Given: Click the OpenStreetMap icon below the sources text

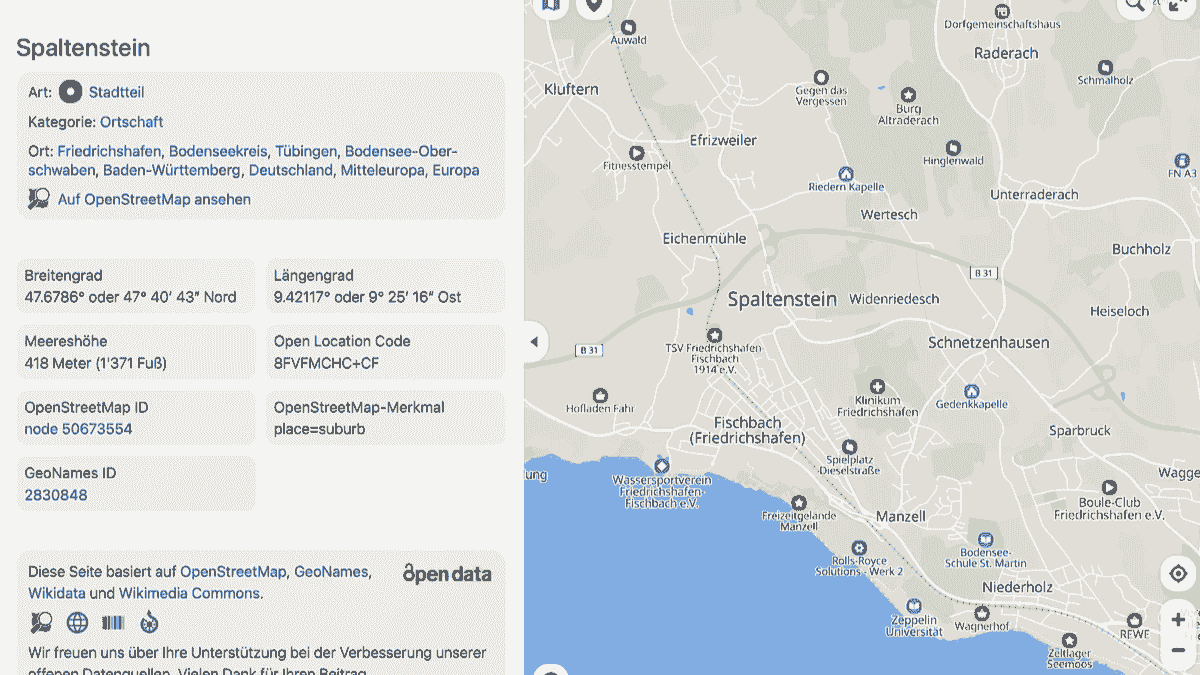Looking at the screenshot, I should 39,623.
